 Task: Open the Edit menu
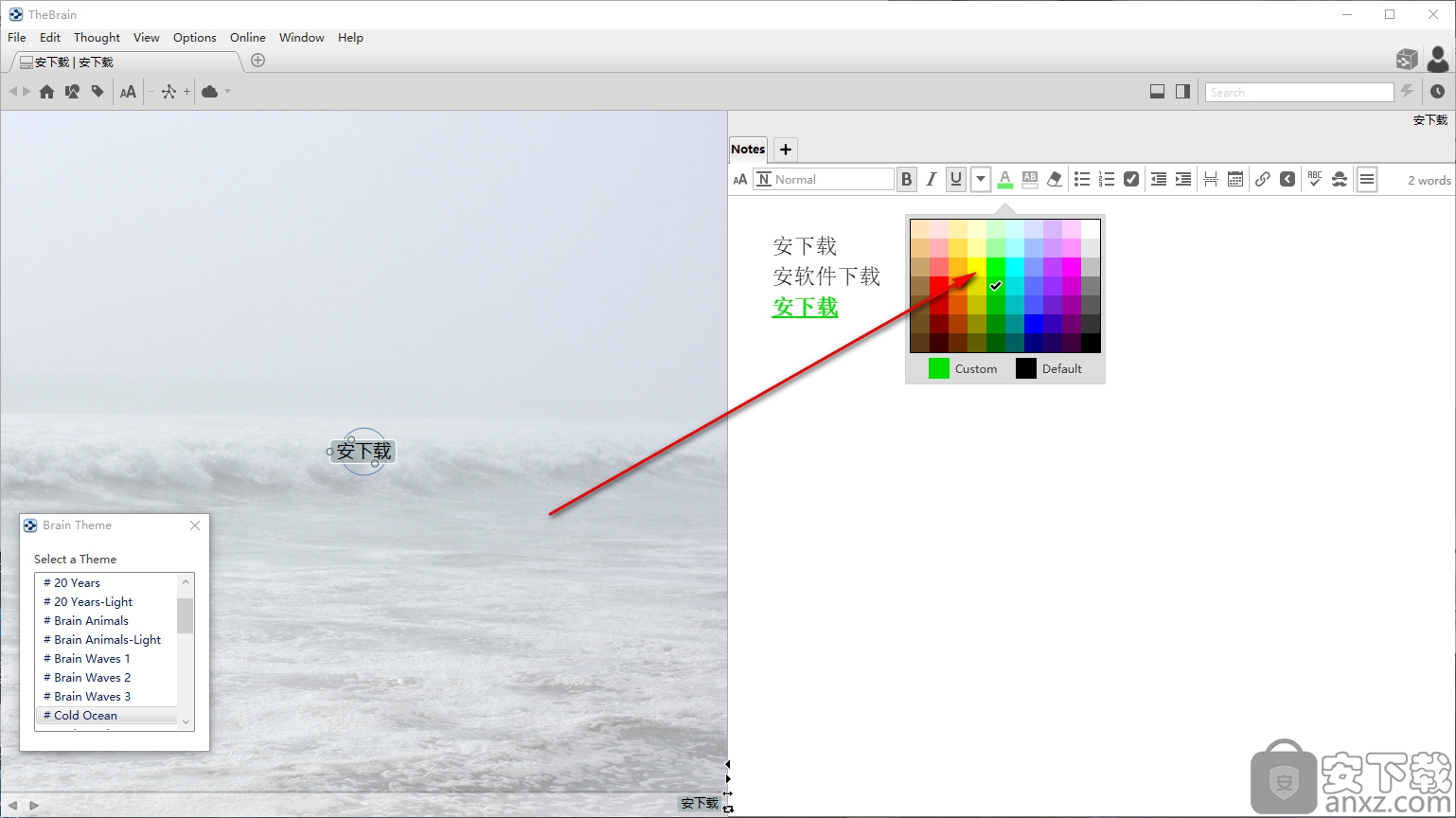pos(50,38)
